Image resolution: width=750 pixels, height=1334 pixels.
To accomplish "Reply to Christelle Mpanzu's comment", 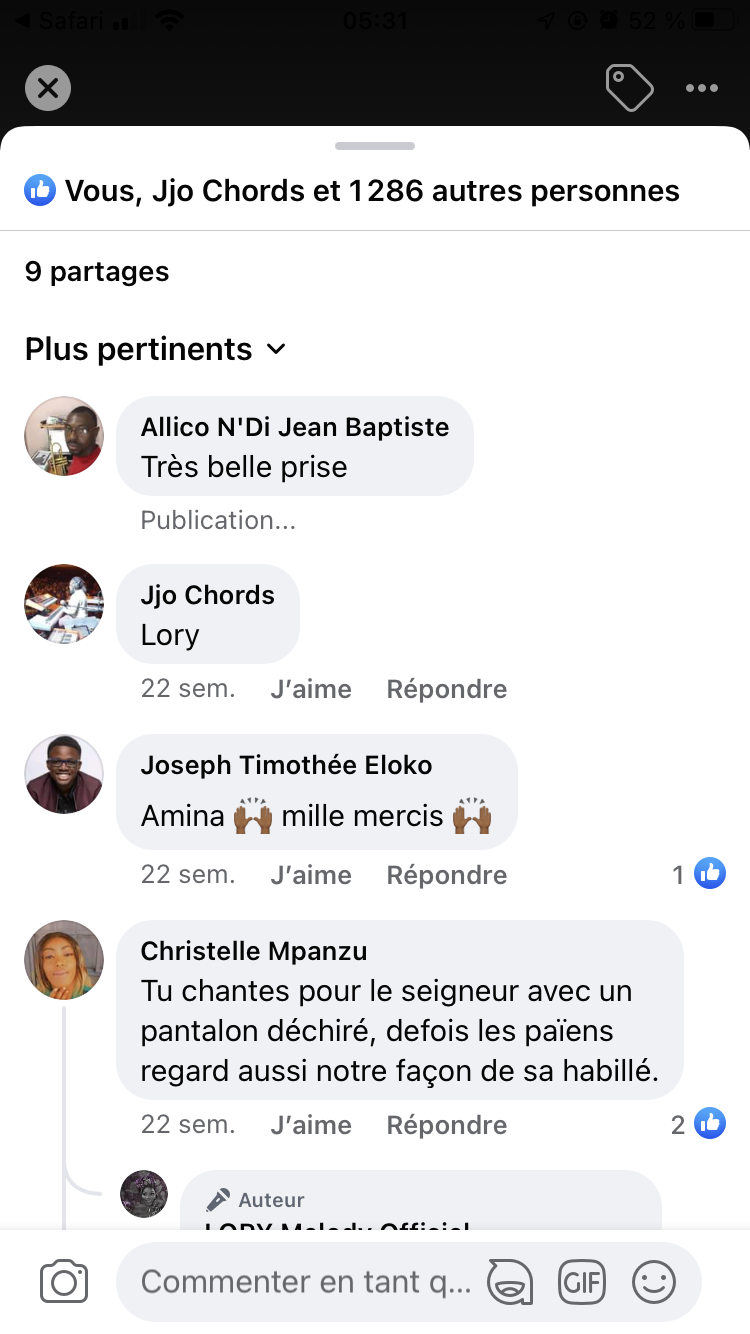I will point(446,1125).
